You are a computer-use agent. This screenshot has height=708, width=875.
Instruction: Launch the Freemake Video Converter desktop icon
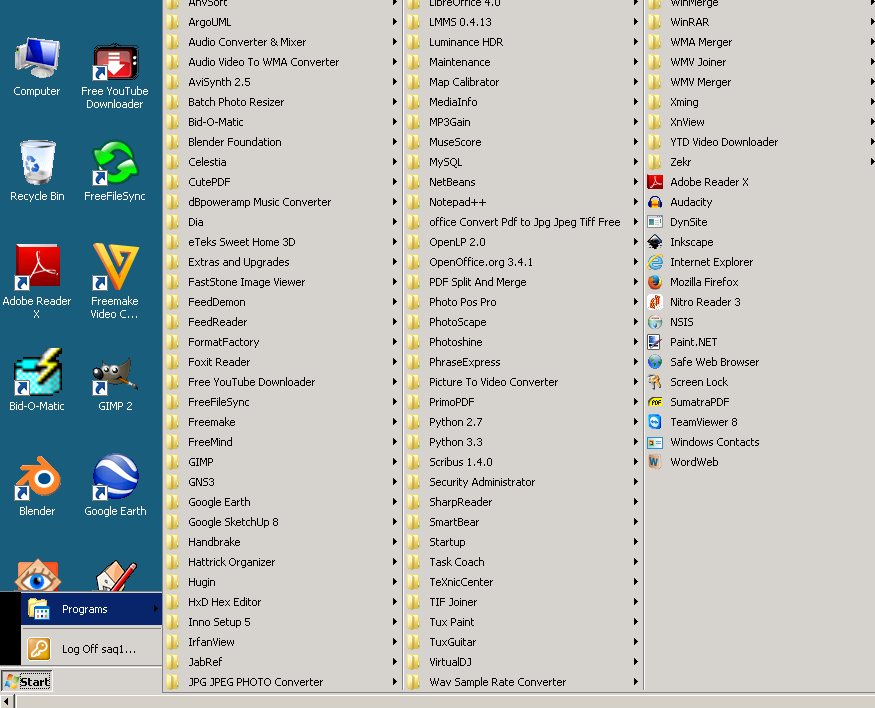pos(115,281)
